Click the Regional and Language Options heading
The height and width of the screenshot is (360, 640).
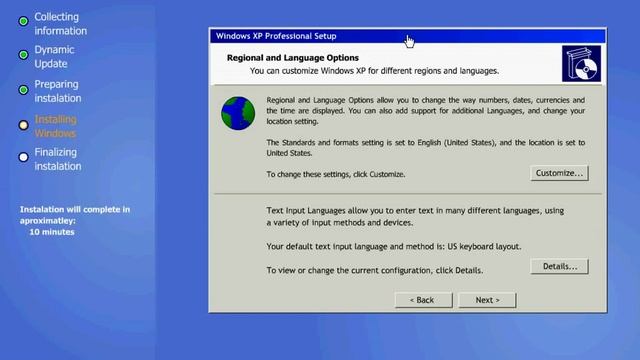point(293,58)
